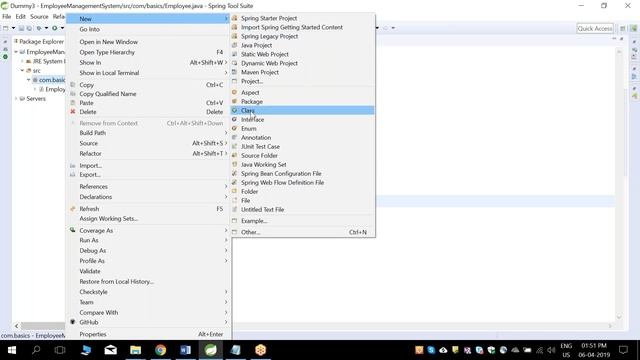The height and width of the screenshot is (360, 640).
Task: Click the Copy icon in context menu
Action: [73, 84]
